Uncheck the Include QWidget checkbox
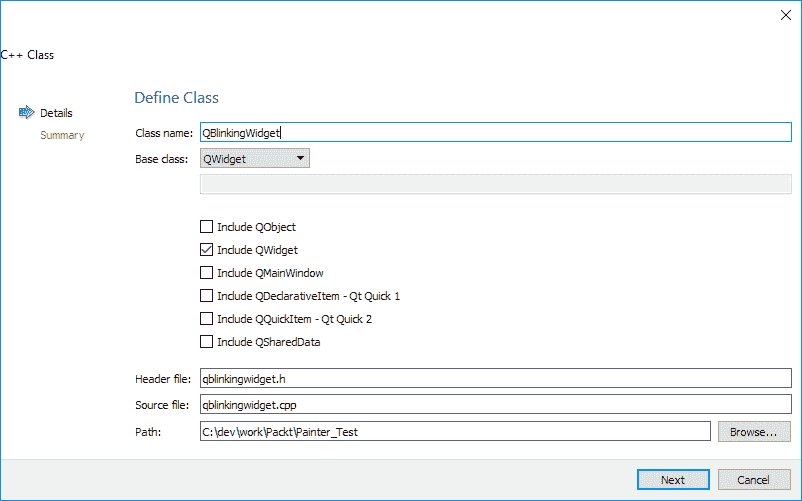 207,250
